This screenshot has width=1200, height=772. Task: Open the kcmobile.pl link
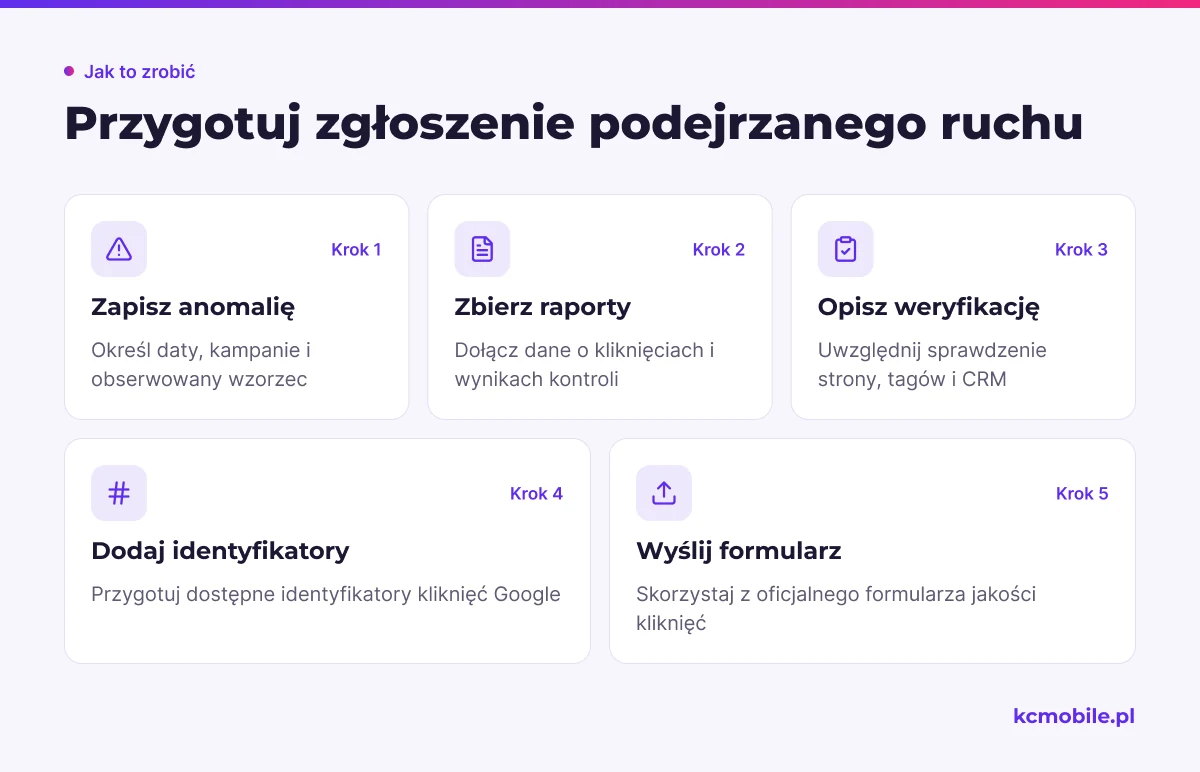(1074, 716)
